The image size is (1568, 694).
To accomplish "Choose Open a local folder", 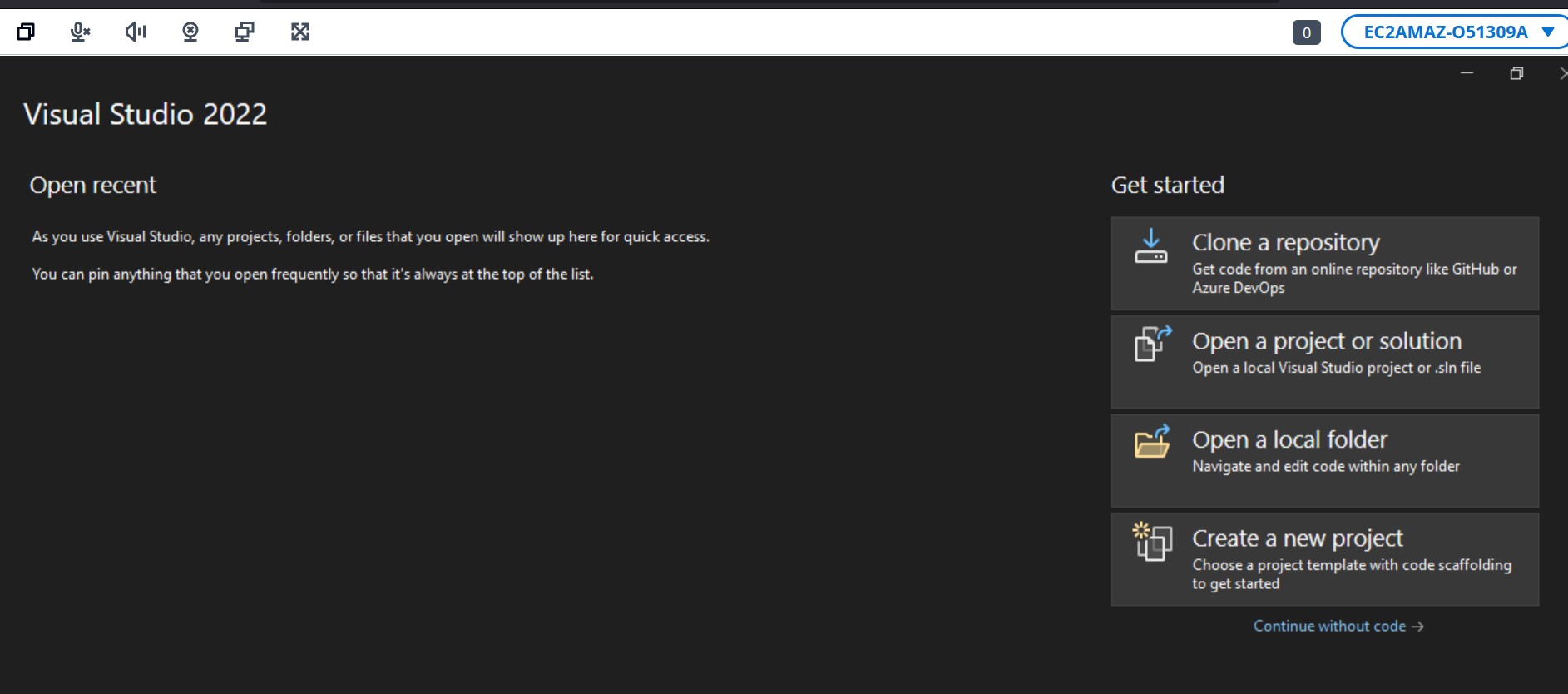I will 1325,461.
